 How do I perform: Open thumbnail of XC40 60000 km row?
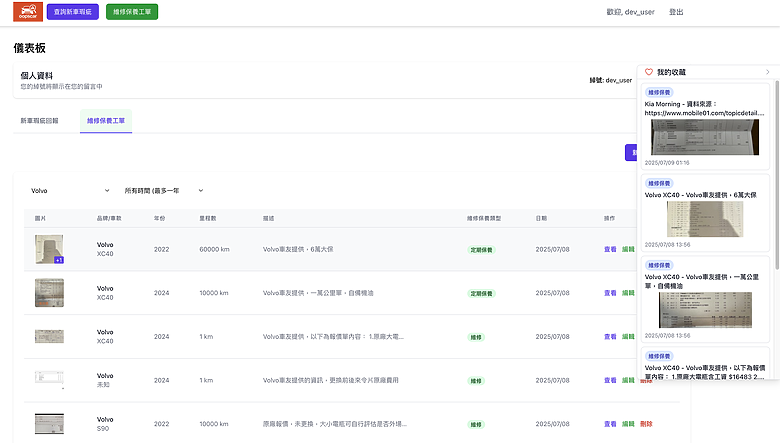49,249
